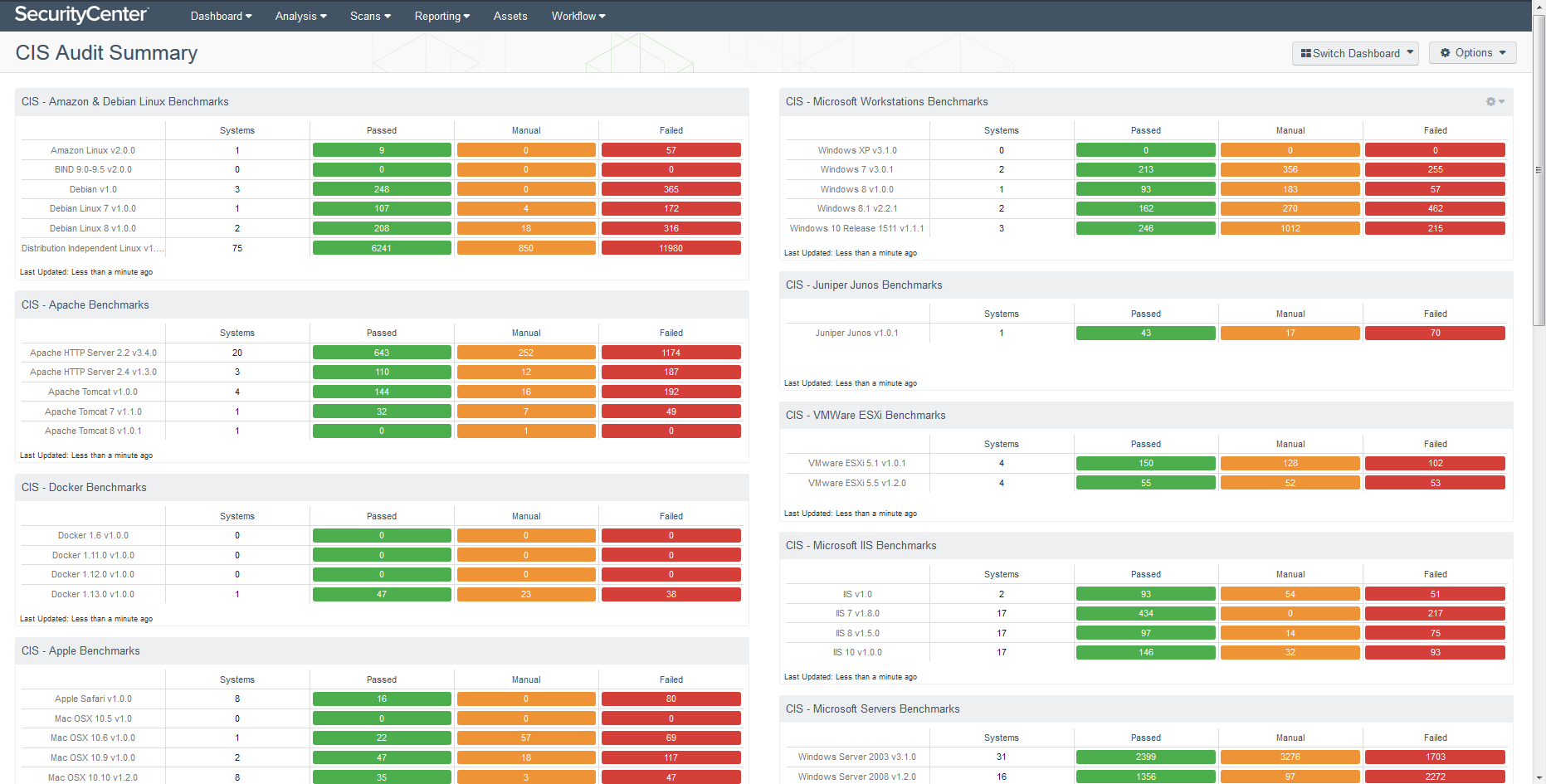The width and height of the screenshot is (1546, 784).
Task: Click Windows Server 2003 passed bar 2399
Action: [1146, 757]
